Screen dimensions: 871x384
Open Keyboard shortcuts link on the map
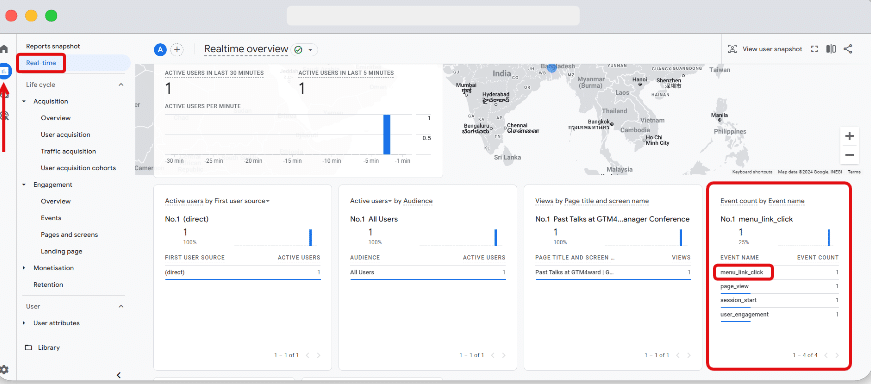(752, 172)
